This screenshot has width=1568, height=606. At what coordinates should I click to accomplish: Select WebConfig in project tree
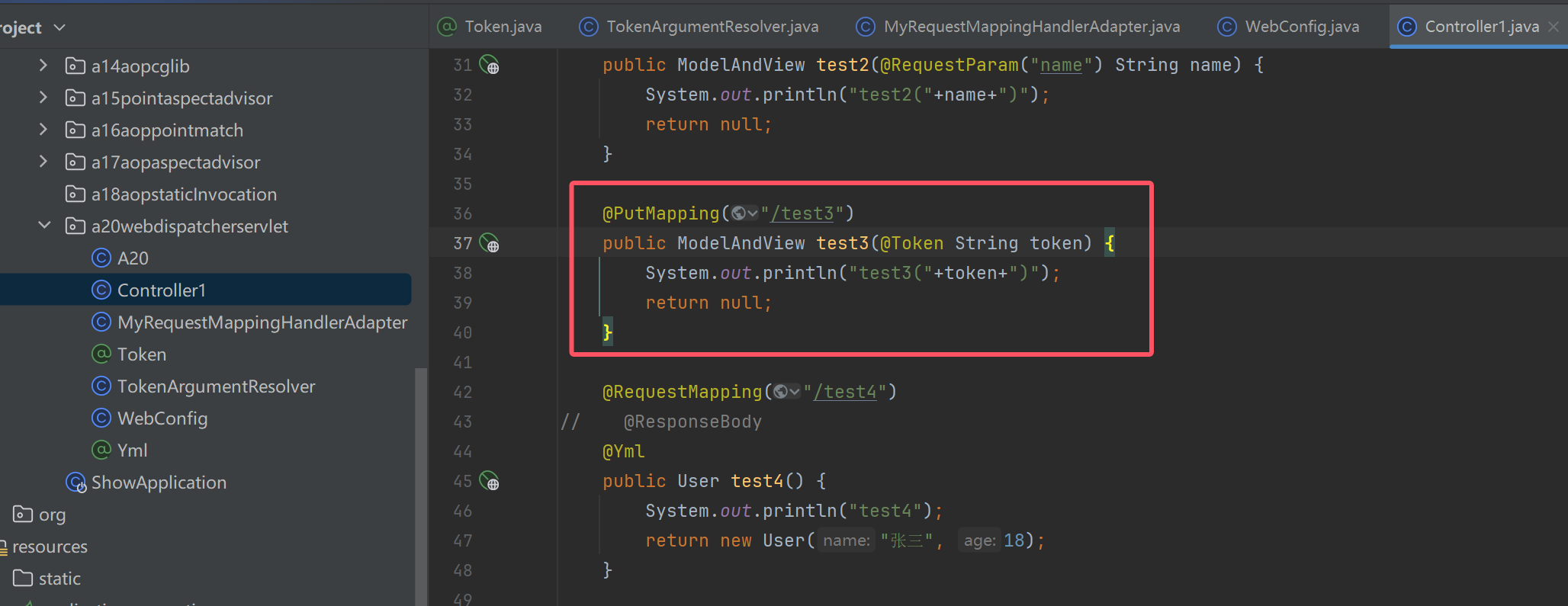click(162, 418)
